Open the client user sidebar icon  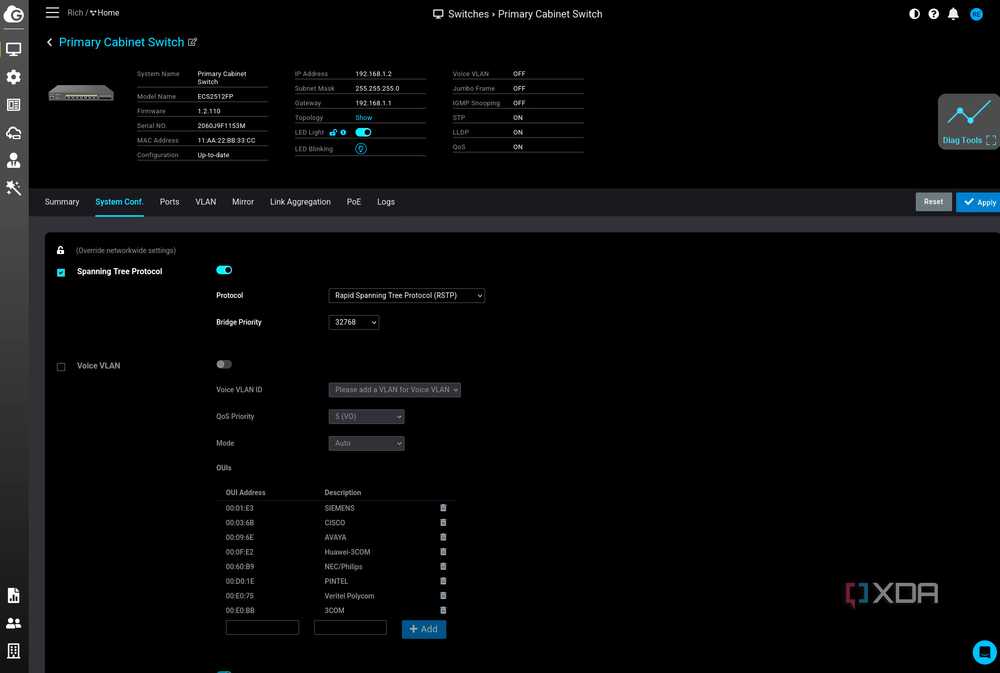pyautogui.click(x=13, y=160)
